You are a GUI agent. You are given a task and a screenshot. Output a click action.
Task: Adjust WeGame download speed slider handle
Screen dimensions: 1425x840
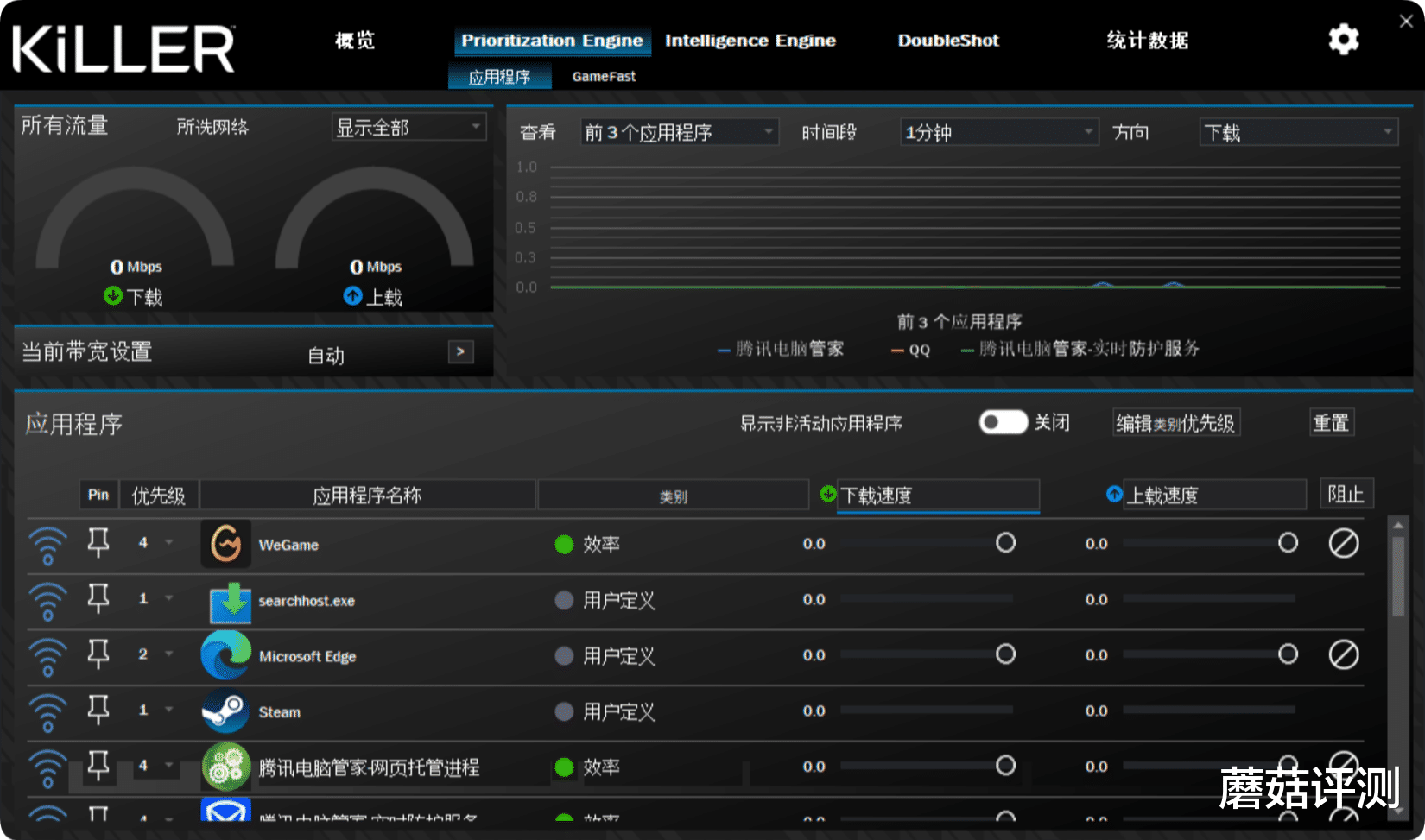coord(1005,542)
